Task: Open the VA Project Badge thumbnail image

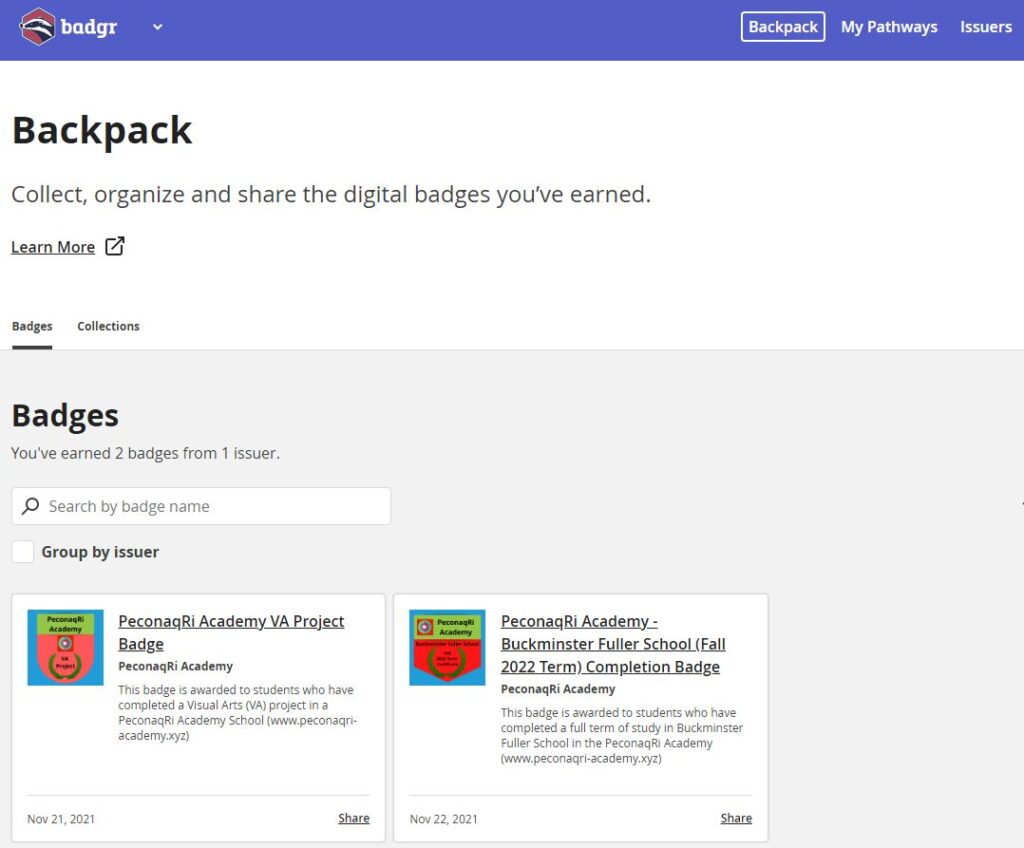Action: pyautogui.click(x=65, y=647)
